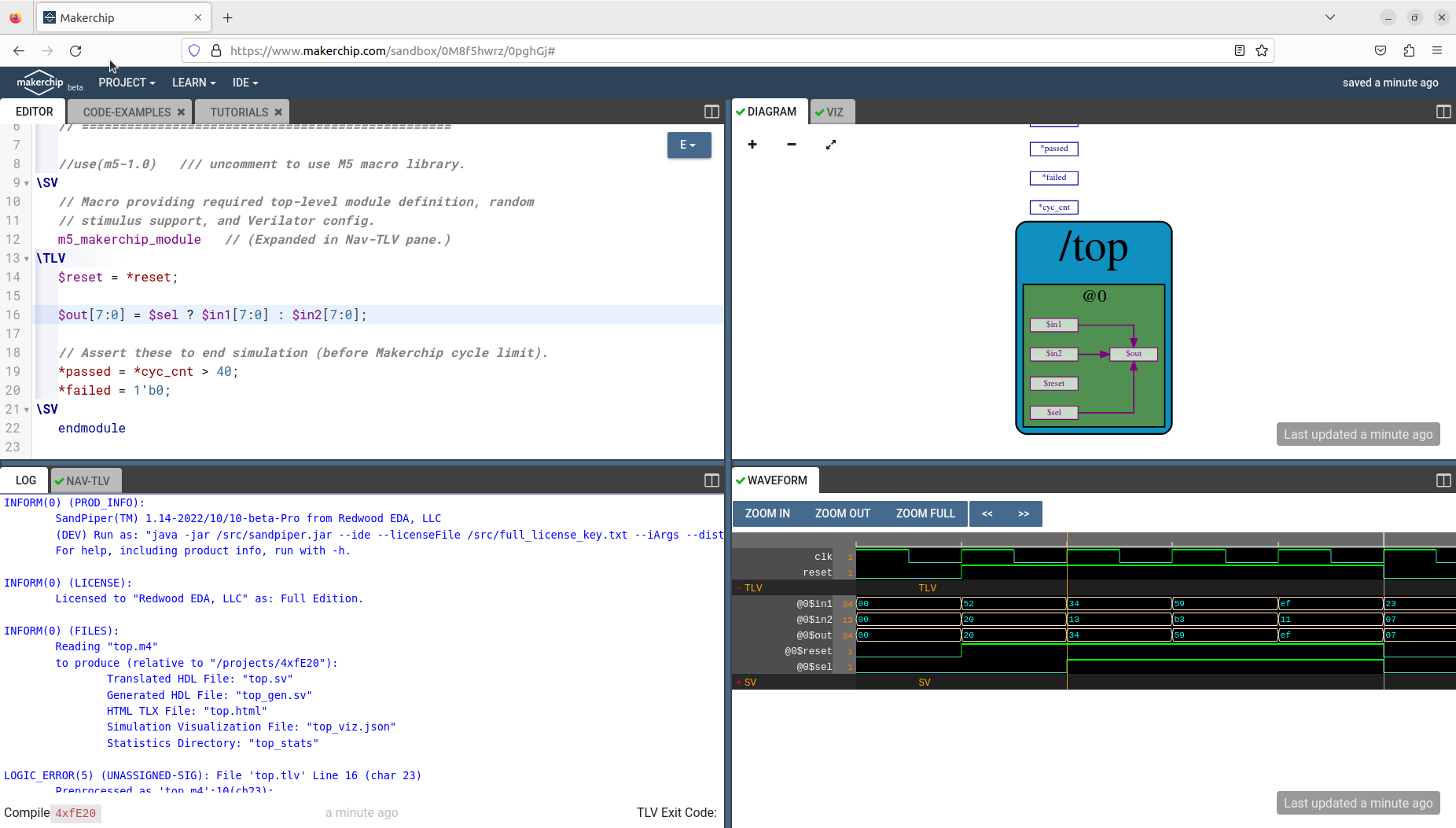Split the WAVEFORM panel using its split-view icon
The height and width of the screenshot is (828, 1456).
[1444, 480]
